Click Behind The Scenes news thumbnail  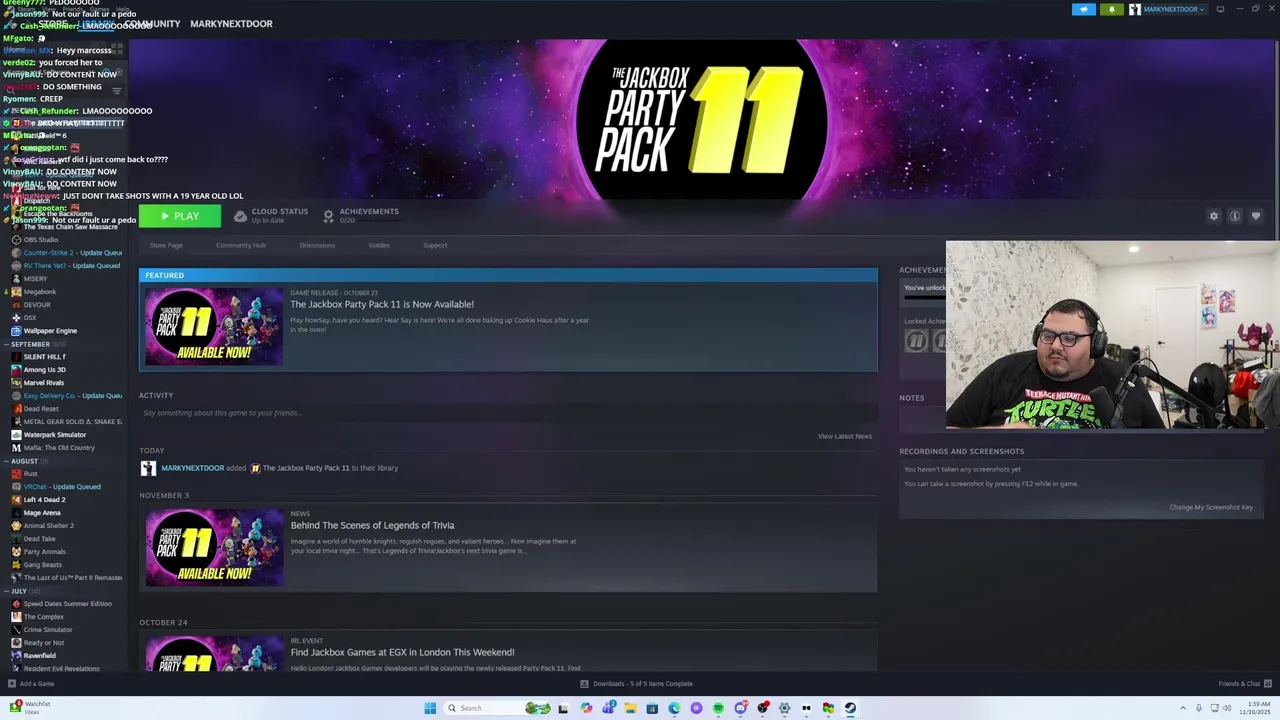214,547
